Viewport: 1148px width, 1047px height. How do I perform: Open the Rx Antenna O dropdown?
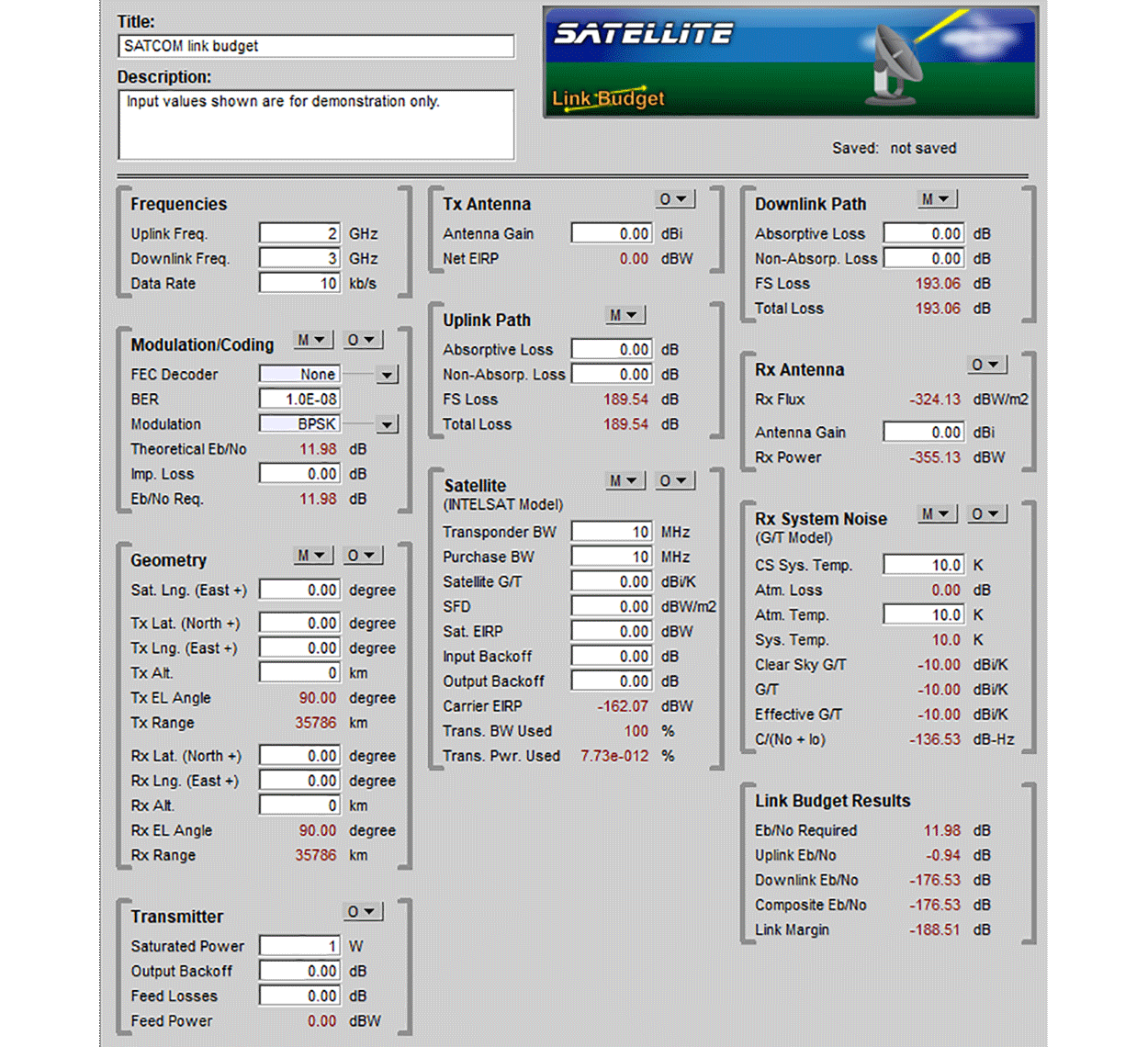click(x=988, y=365)
